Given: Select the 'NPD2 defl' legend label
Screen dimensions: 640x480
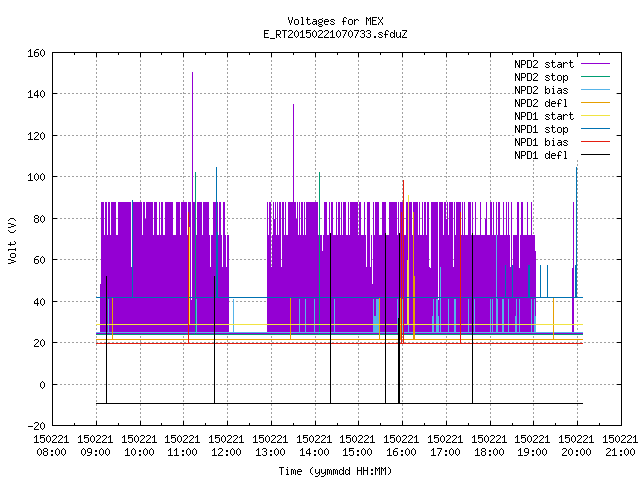Looking at the screenshot, I should 541,103.
